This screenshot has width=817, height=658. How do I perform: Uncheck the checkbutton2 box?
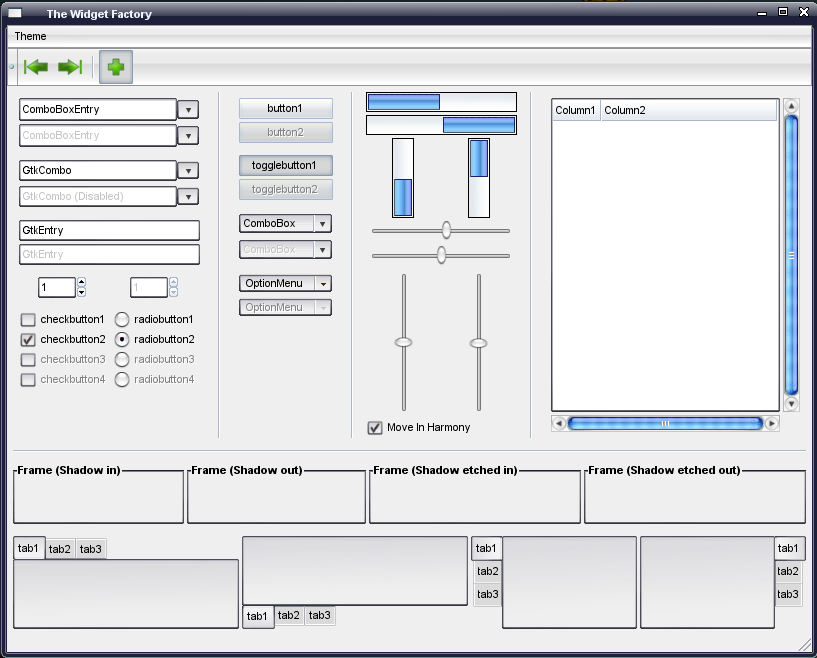point(28,340)
